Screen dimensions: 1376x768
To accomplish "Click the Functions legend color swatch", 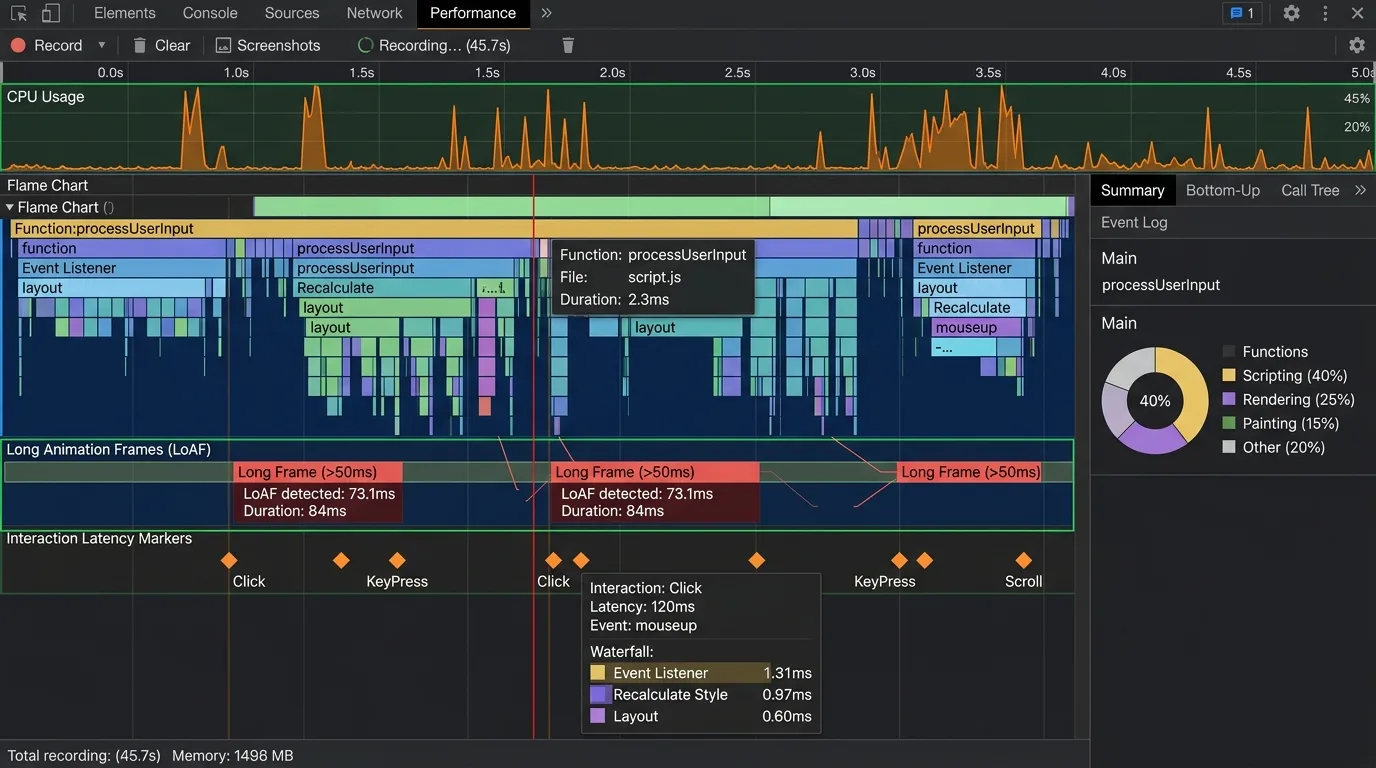I will point(1229,351).
